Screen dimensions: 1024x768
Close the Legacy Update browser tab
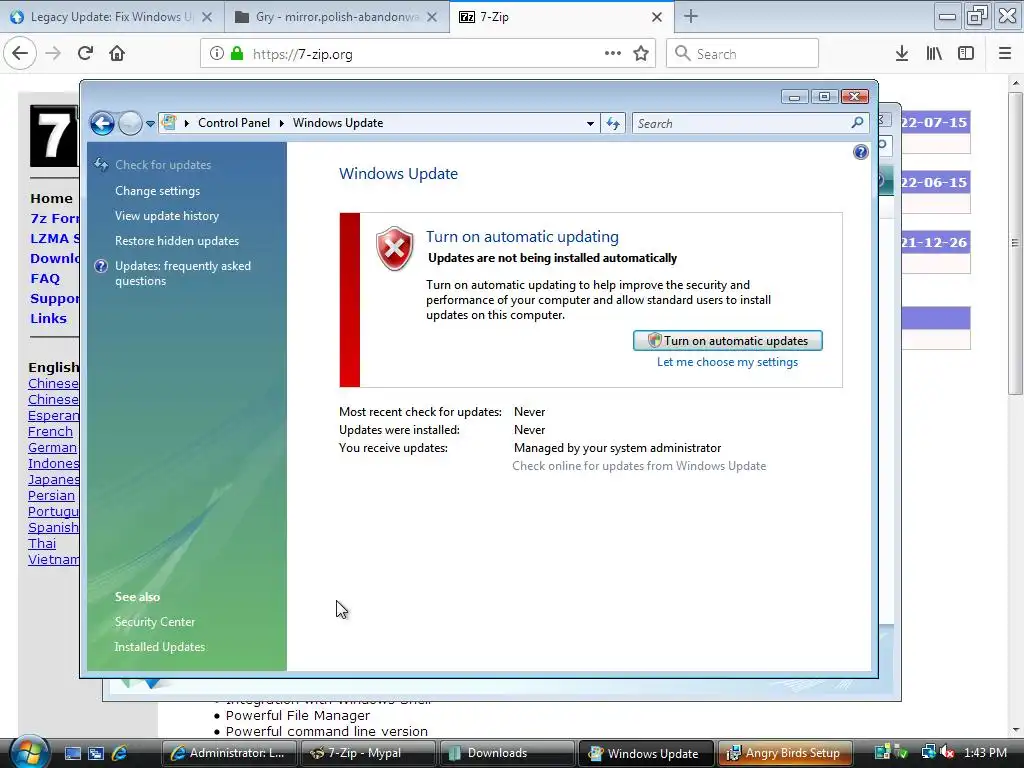(x=207, y=17)
